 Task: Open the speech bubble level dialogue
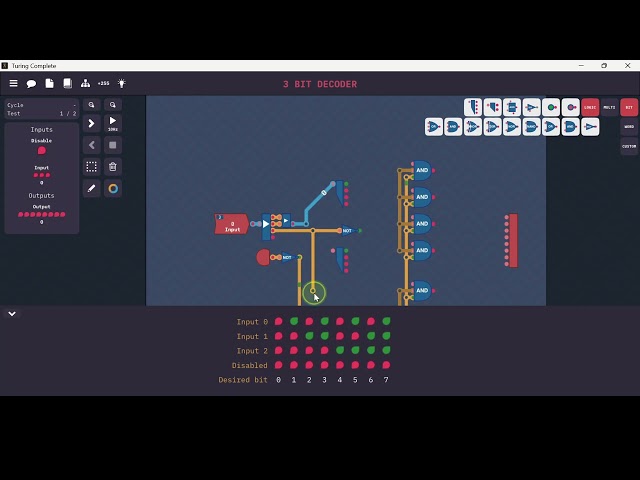(31, 84)
